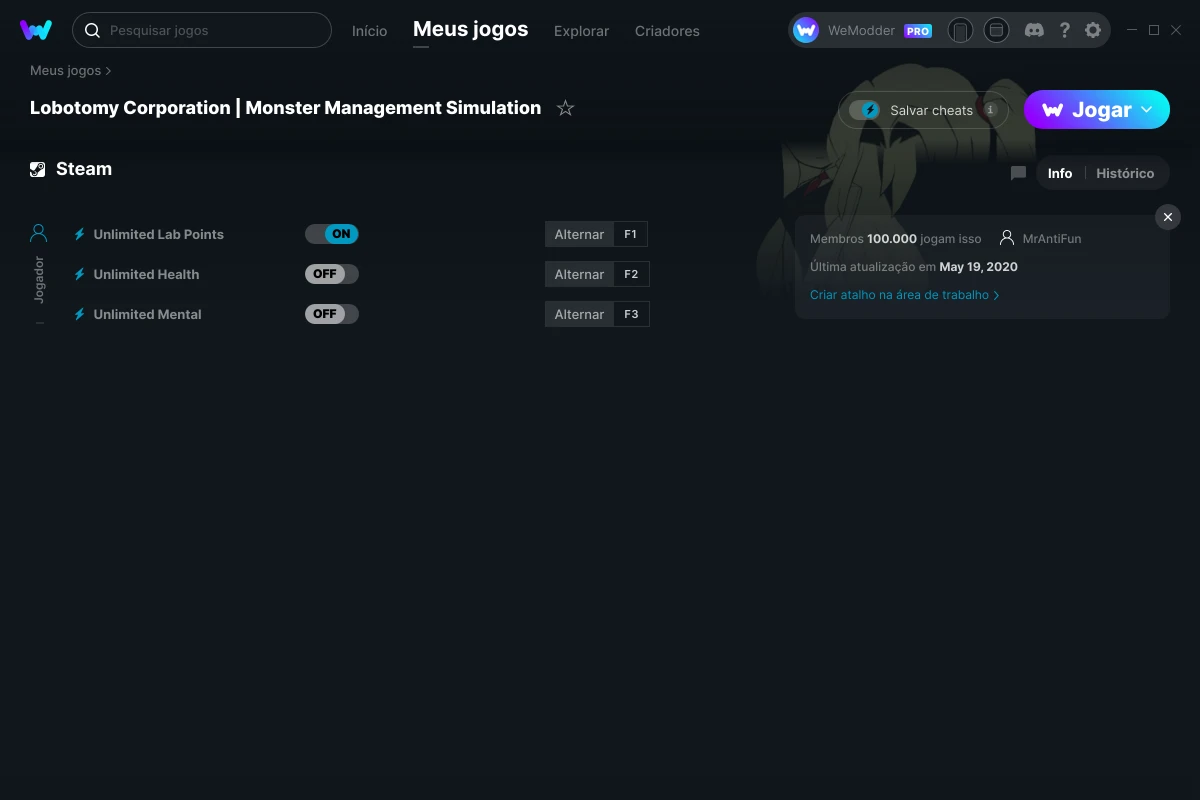Click the Unlimited Mental label
This screenshot has height=800, width=1200.
click(147, 314)
